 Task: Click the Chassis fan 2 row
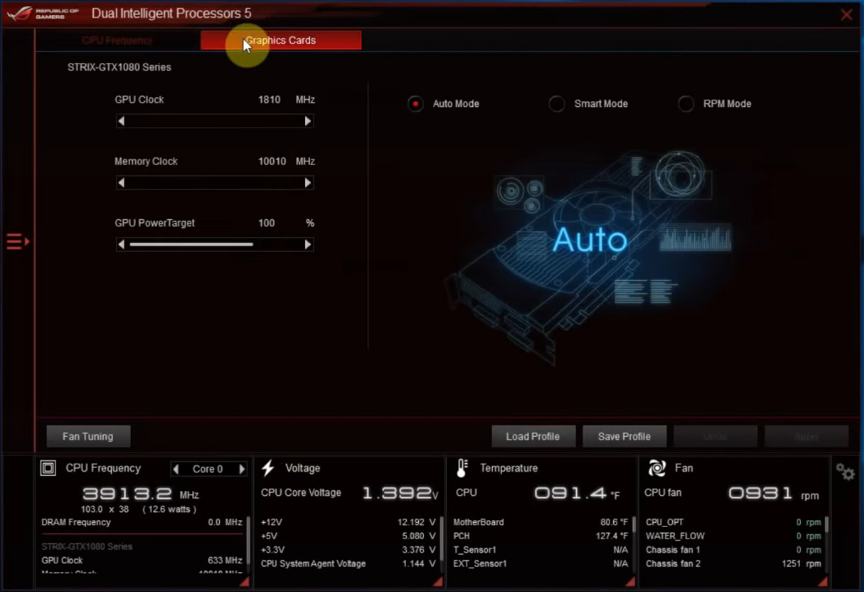pyautogui.click(x=733, y=563)
